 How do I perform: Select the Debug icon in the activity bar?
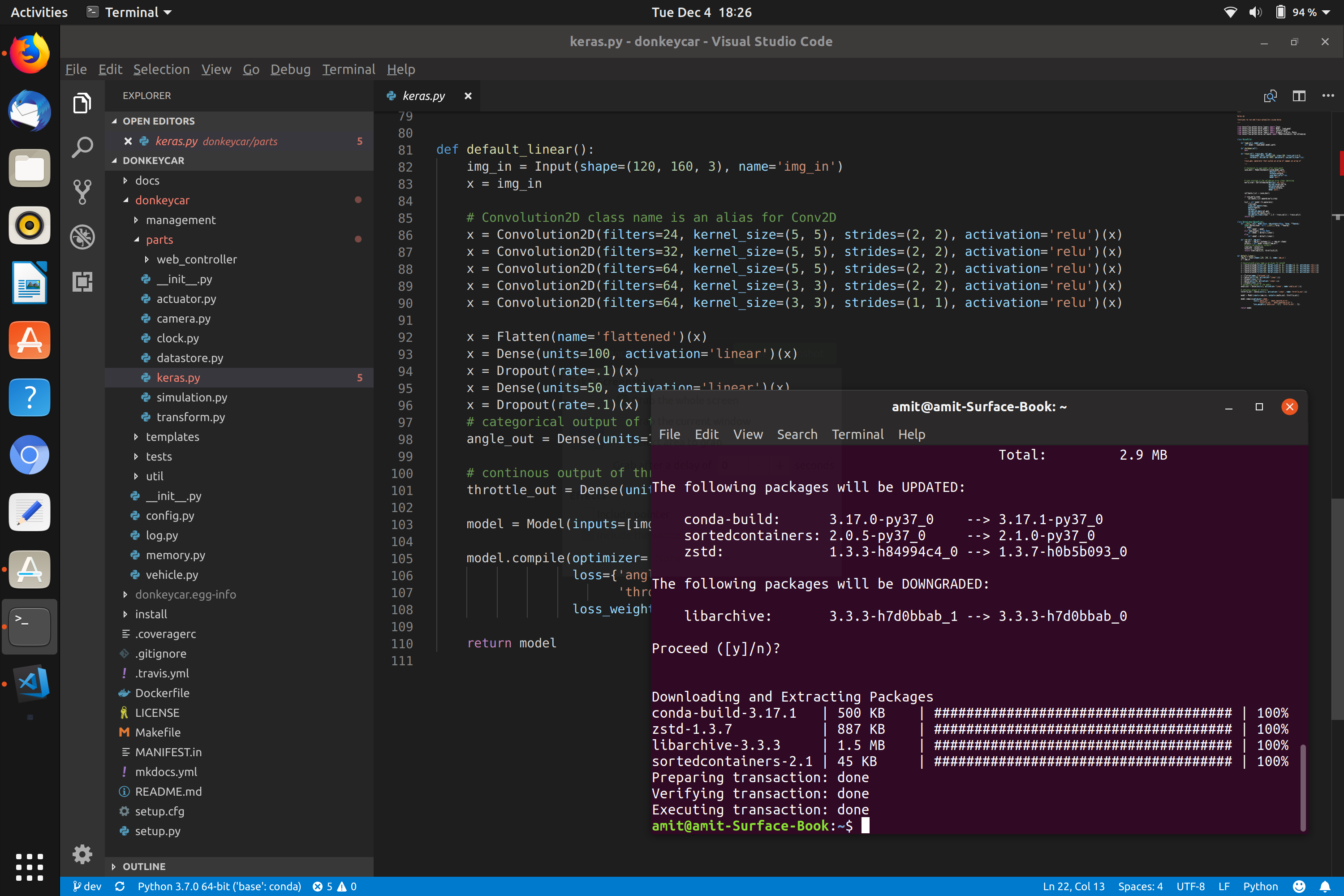coord(82,237)
